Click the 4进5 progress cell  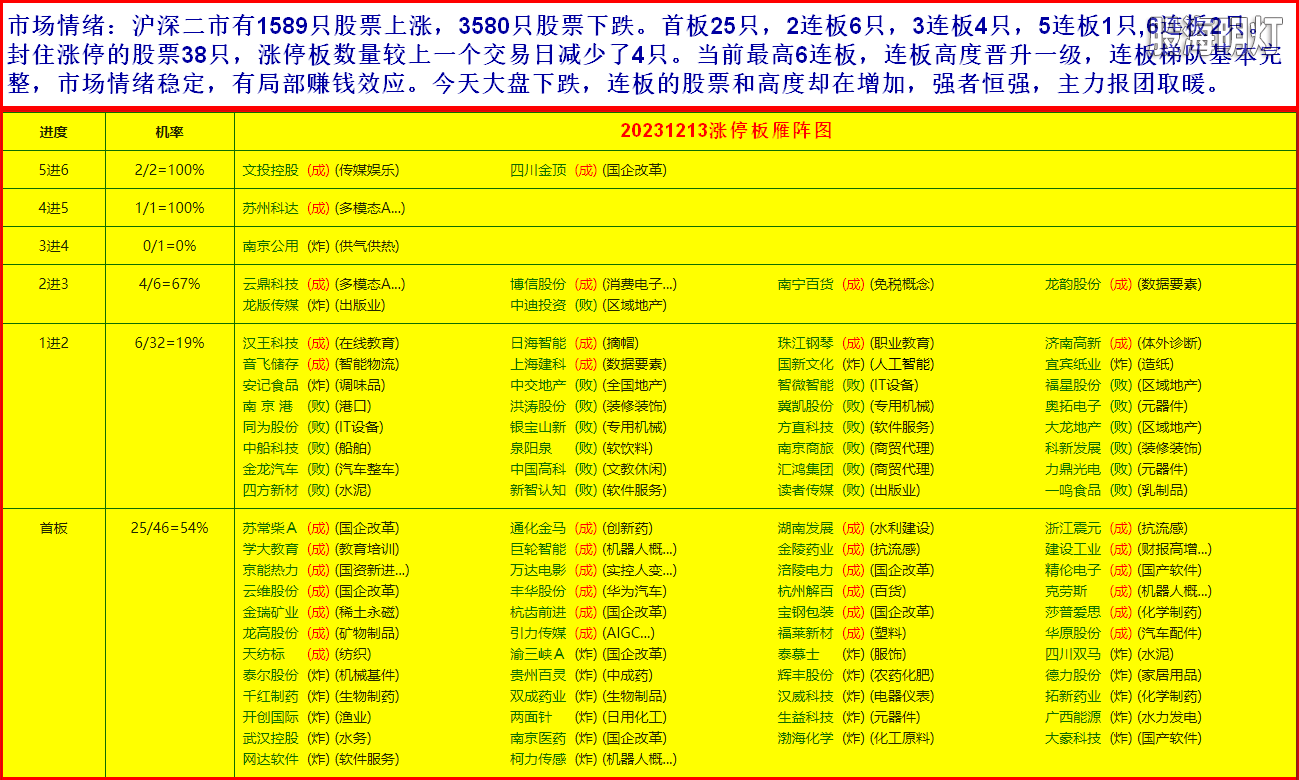[54, 208]
